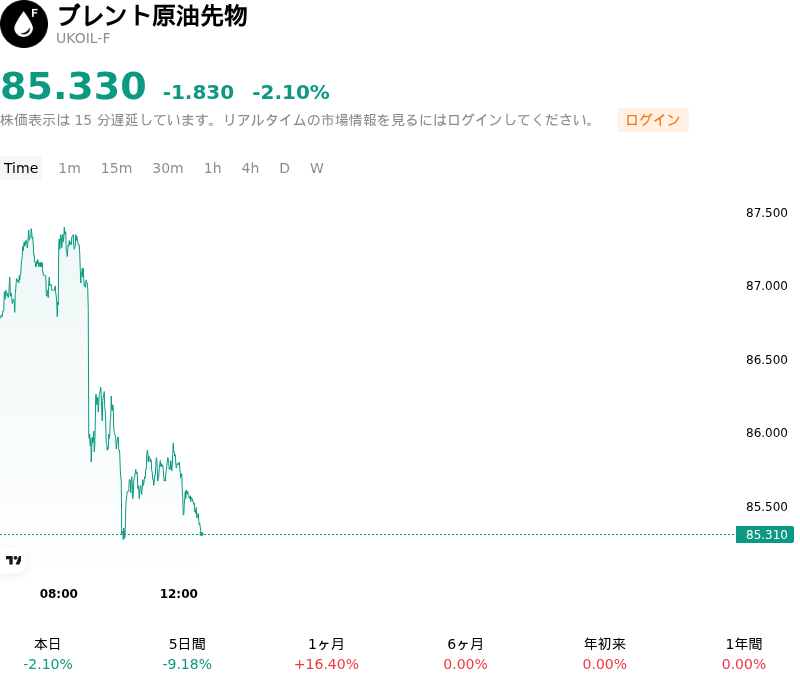This screenshot has width=800, height=684.
Task: Switch to the 15m interval
Action: [x=116, y=168]
